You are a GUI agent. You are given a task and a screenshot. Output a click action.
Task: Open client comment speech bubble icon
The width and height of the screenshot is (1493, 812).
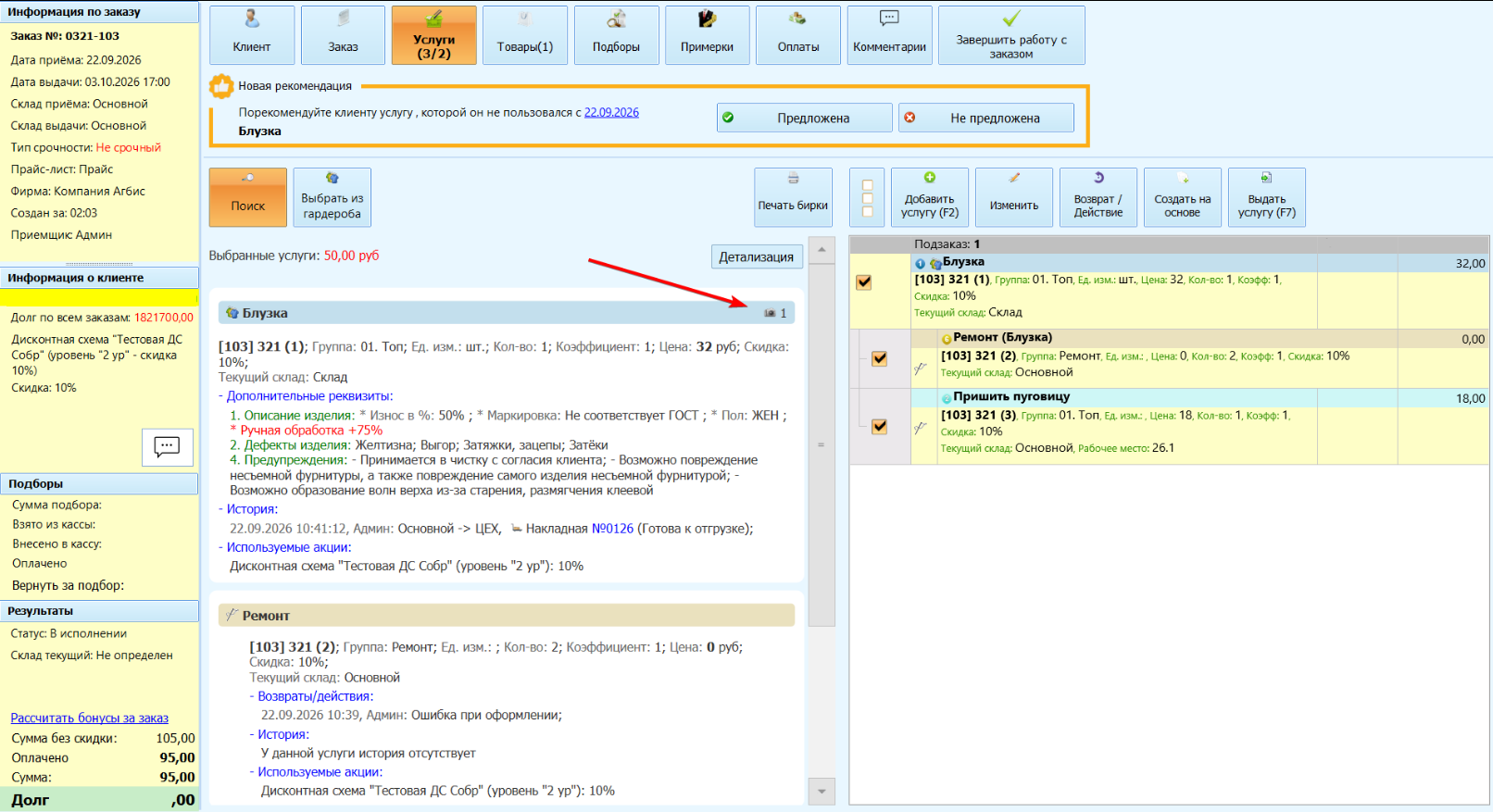(167, 447)
